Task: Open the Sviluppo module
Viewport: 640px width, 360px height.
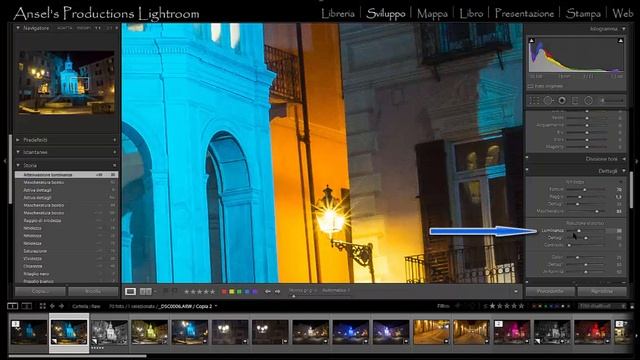Action: [x=386, y=13]
